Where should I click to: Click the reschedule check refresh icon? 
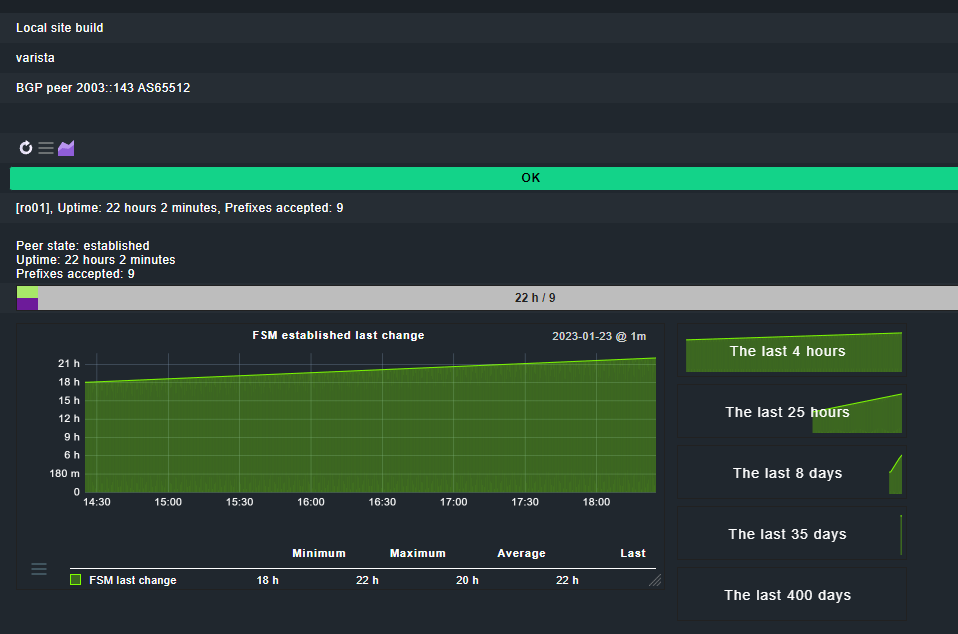pyautogui.click(x=26, y=148)
